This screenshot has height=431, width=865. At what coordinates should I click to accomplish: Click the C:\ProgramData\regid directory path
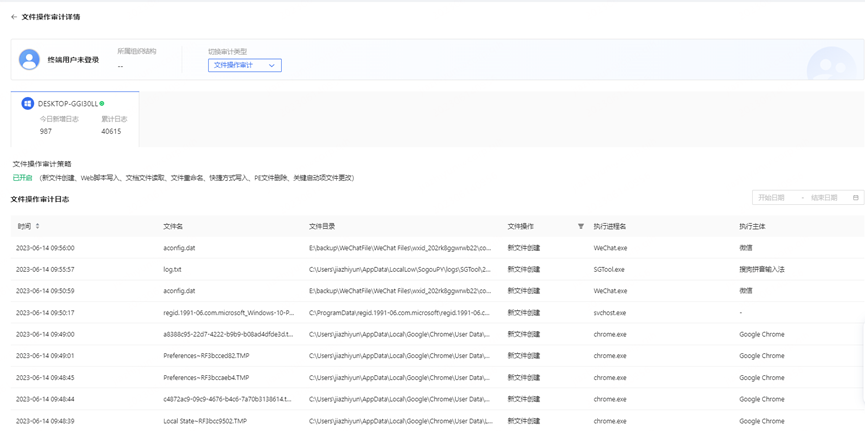[x=400, y=312]
